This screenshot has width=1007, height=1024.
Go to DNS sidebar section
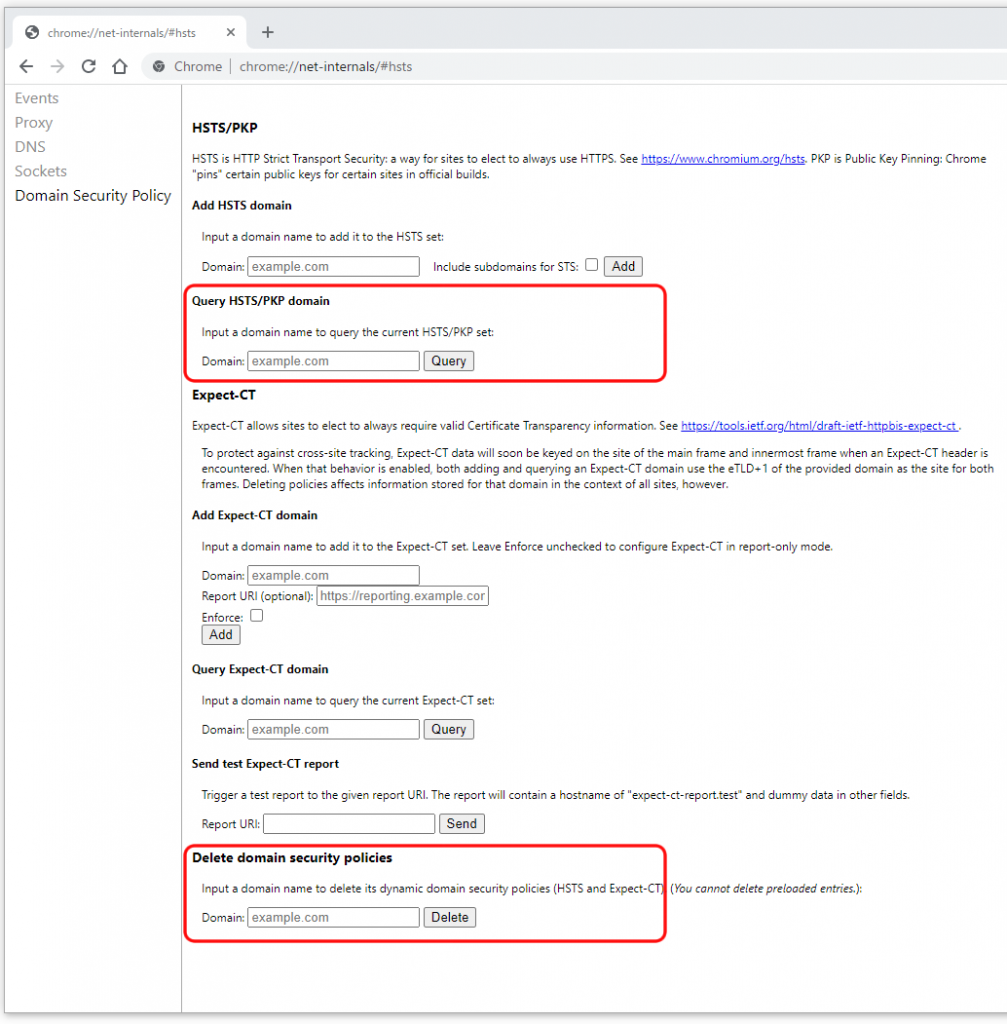[30, 146]
